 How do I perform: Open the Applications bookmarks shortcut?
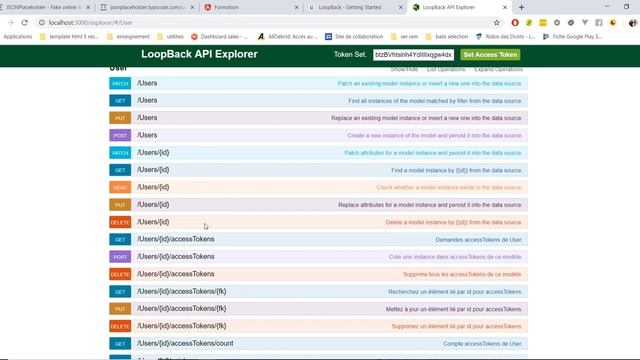pyautogui.click(x=18, y=37)
